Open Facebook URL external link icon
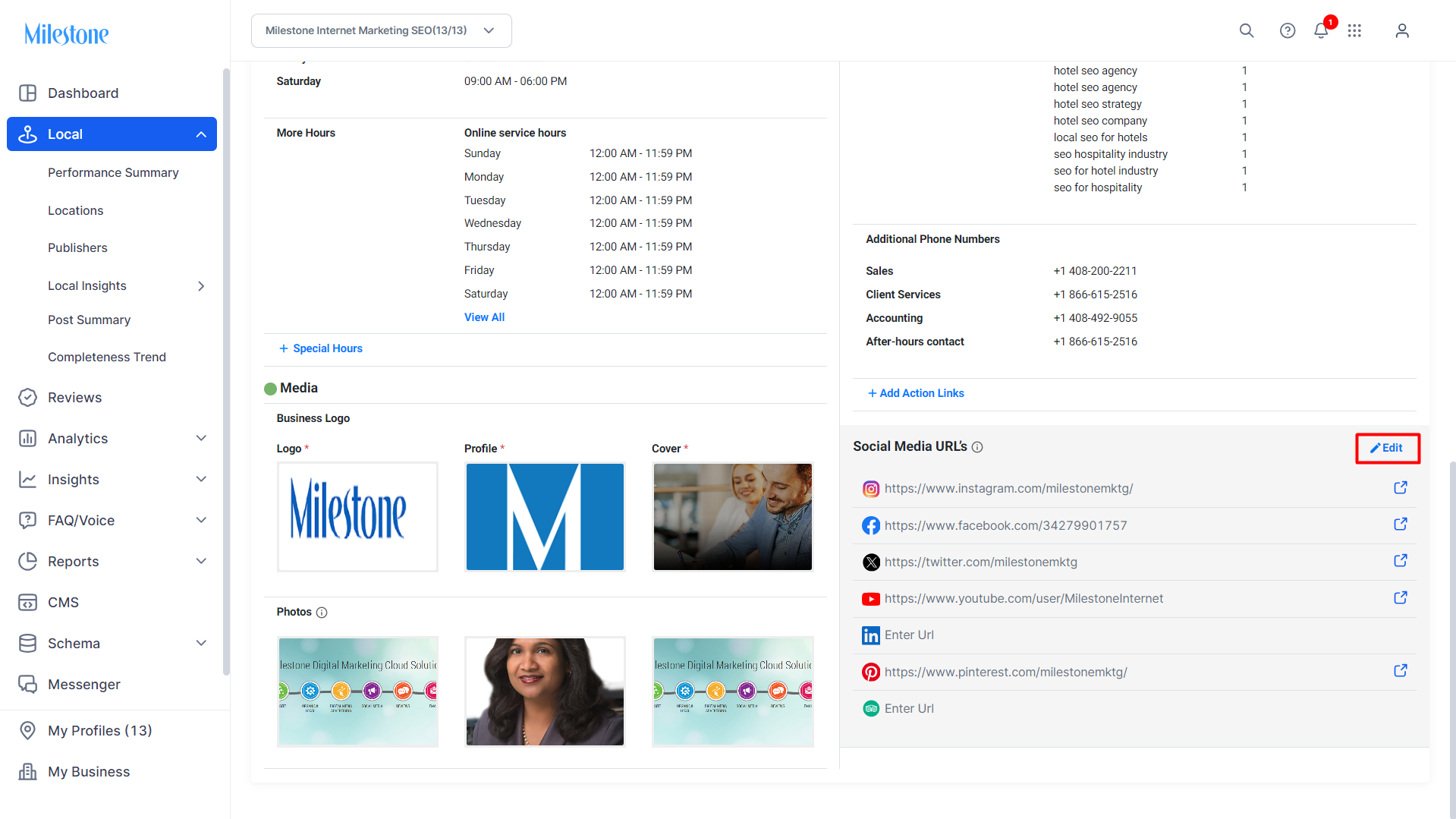This screenshot has height=819, width=1456. pyautogui.click(x=1401, y=524)
